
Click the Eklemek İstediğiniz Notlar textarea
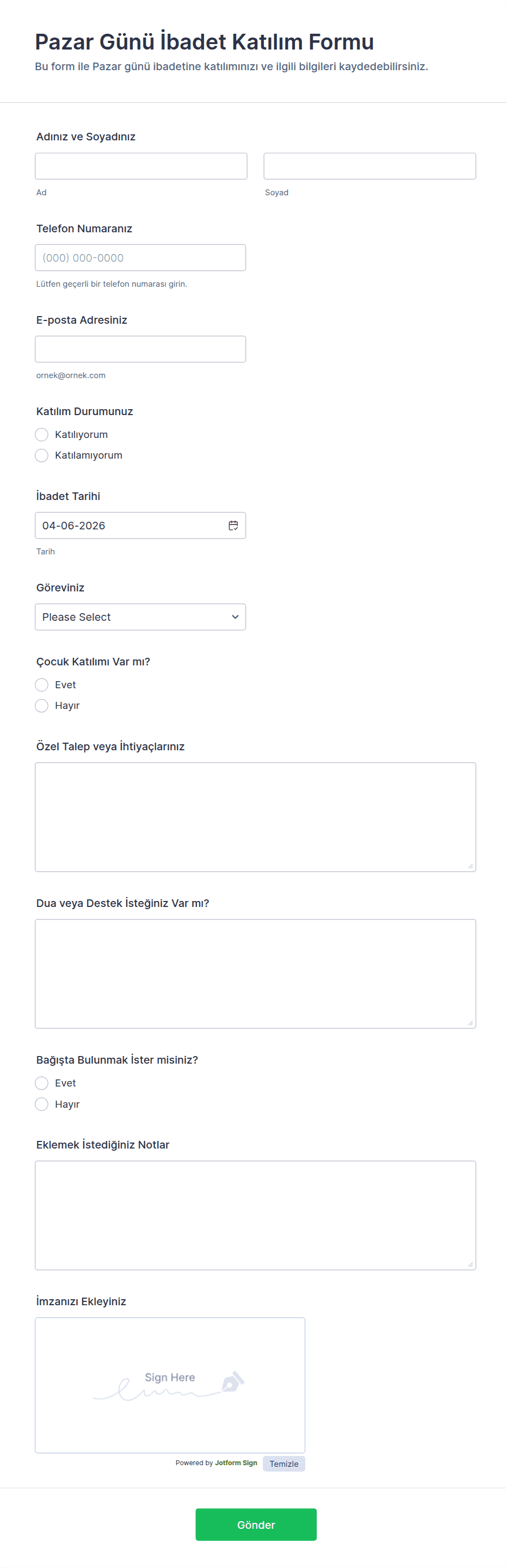click(x=255, y=1215)
